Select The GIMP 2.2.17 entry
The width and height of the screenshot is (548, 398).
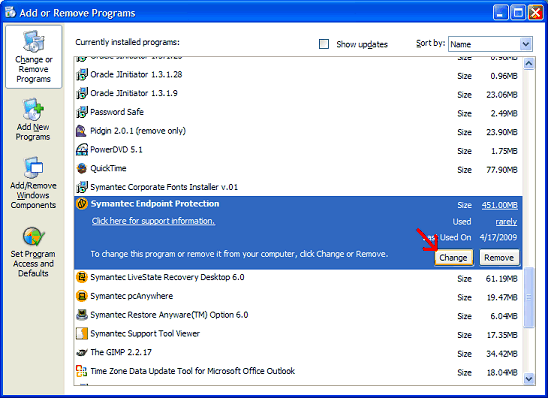pyautogui.click(x=298, y=353)
